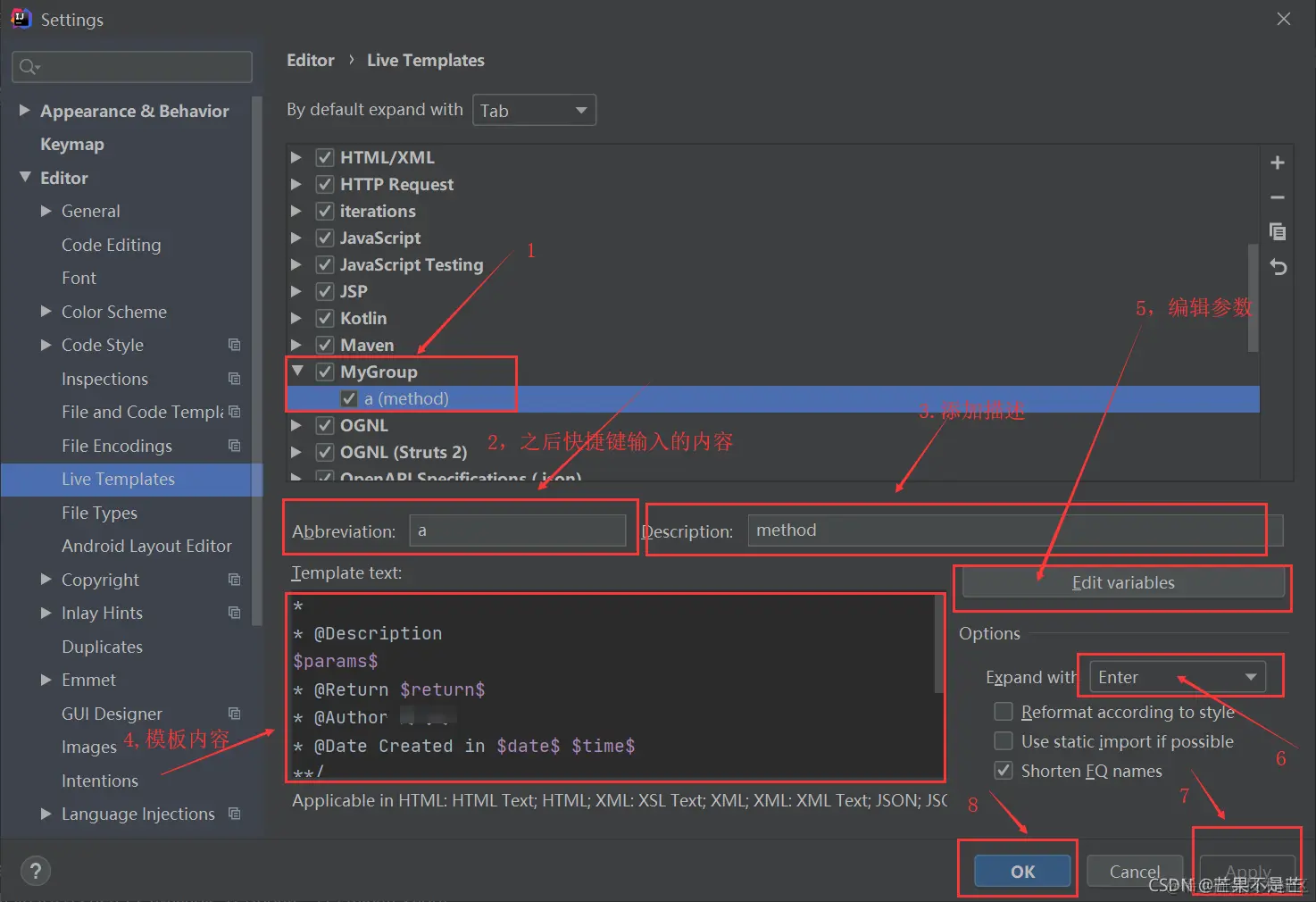Toggle the iterations group checkbox
1316x902 pixels.
pos(325,211)
